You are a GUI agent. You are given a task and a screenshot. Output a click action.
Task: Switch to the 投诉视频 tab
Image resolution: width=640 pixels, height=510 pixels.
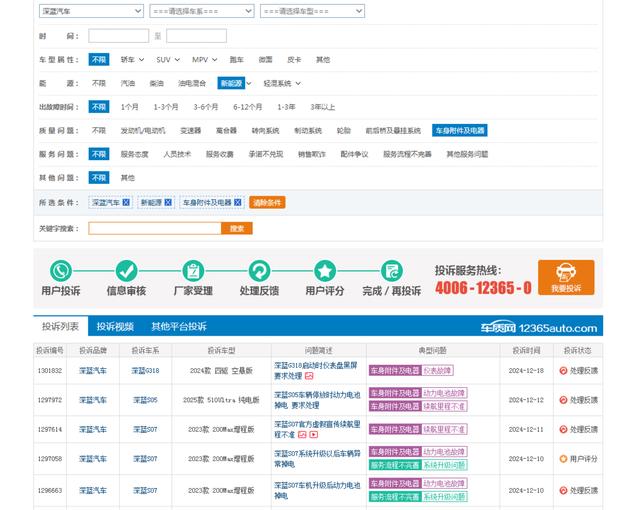(x=115, y=327)
